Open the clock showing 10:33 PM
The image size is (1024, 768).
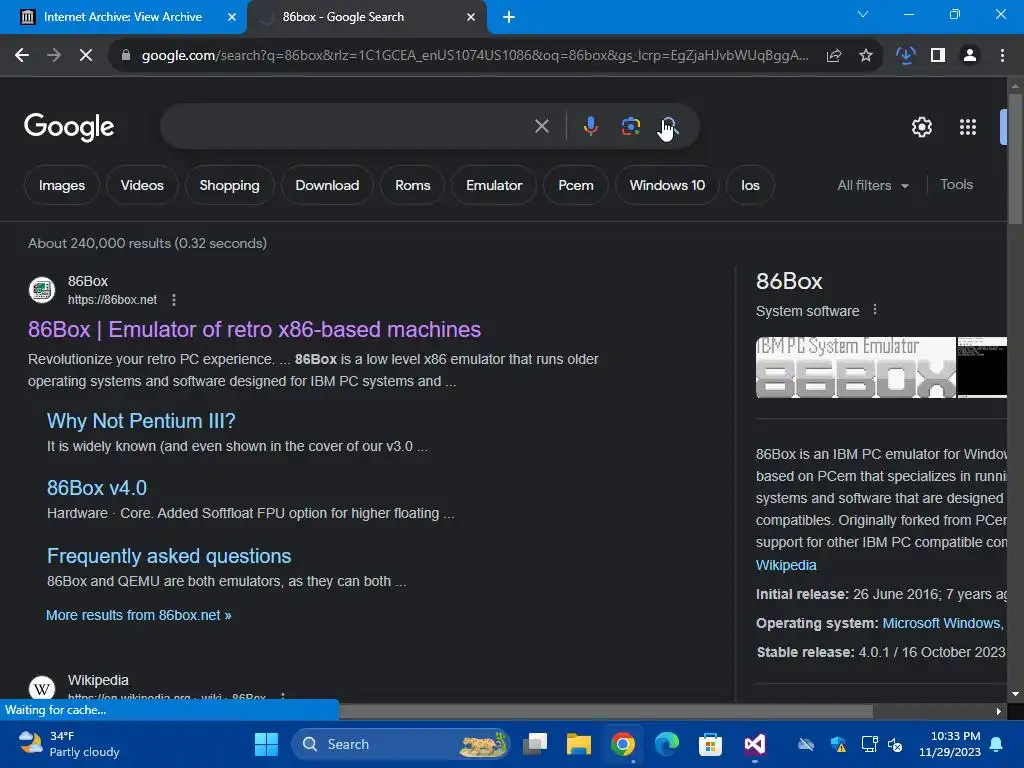(x=950, y=744)
